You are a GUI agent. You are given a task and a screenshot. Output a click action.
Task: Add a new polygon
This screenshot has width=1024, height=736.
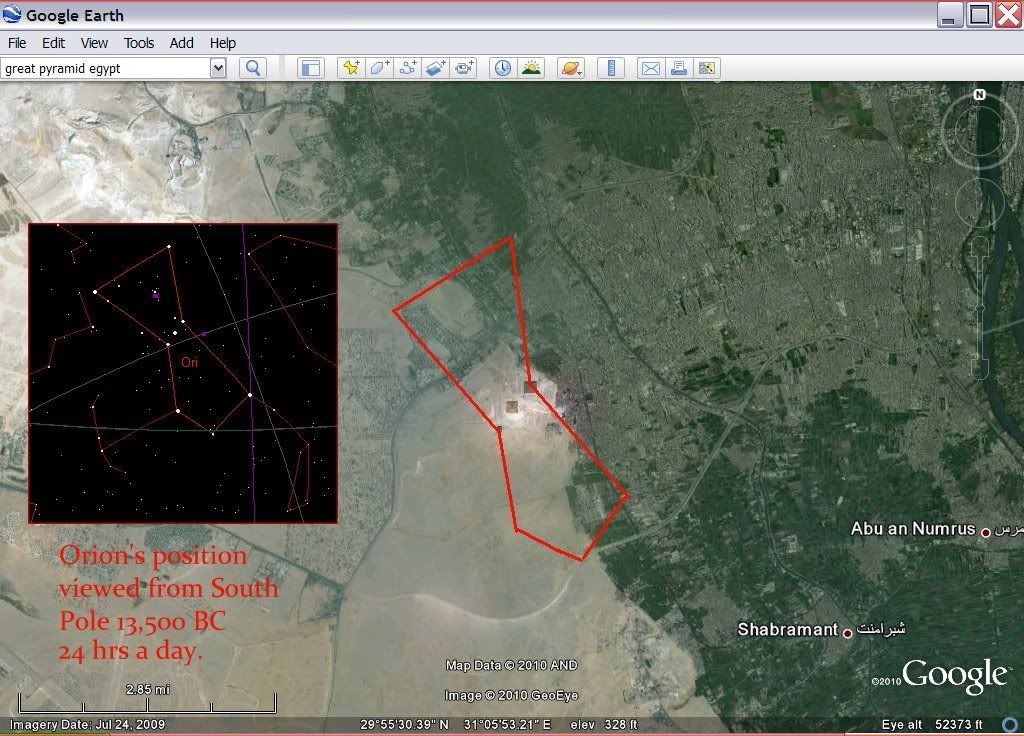click(379, 68)
